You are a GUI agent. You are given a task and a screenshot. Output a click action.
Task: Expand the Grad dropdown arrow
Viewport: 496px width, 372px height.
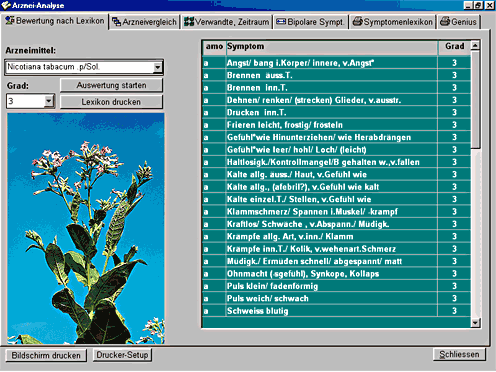point(49,101)
